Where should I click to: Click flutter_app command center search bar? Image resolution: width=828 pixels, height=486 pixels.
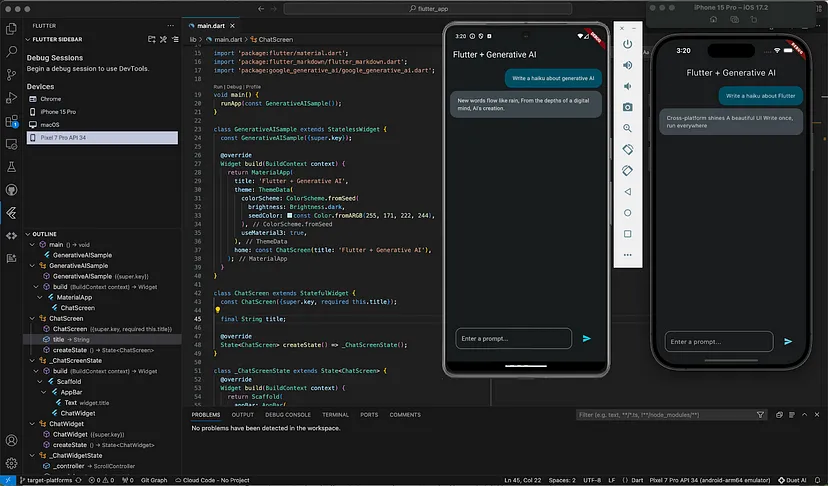pos(428,8)
